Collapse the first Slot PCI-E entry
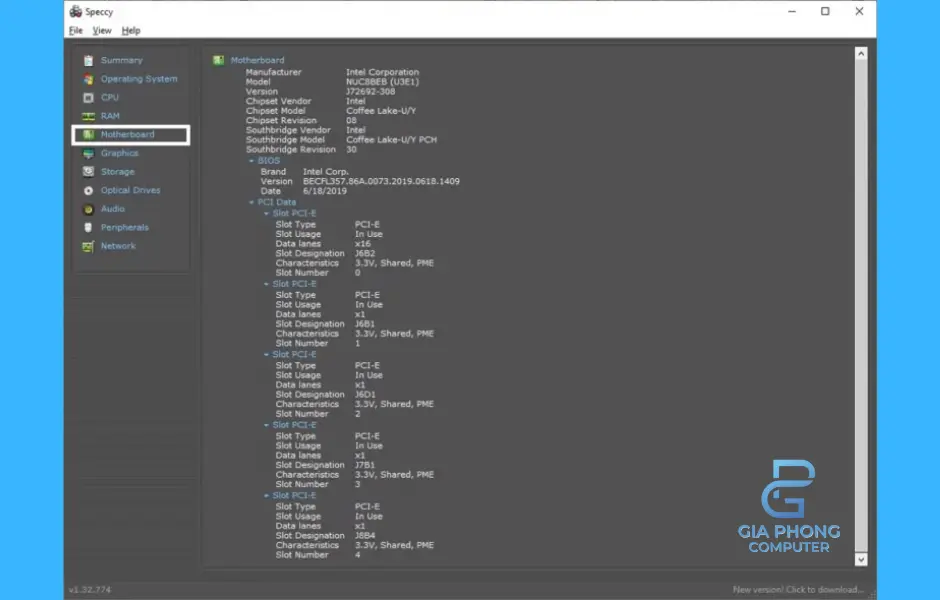 pyautogui.click(x=267, y=213)
